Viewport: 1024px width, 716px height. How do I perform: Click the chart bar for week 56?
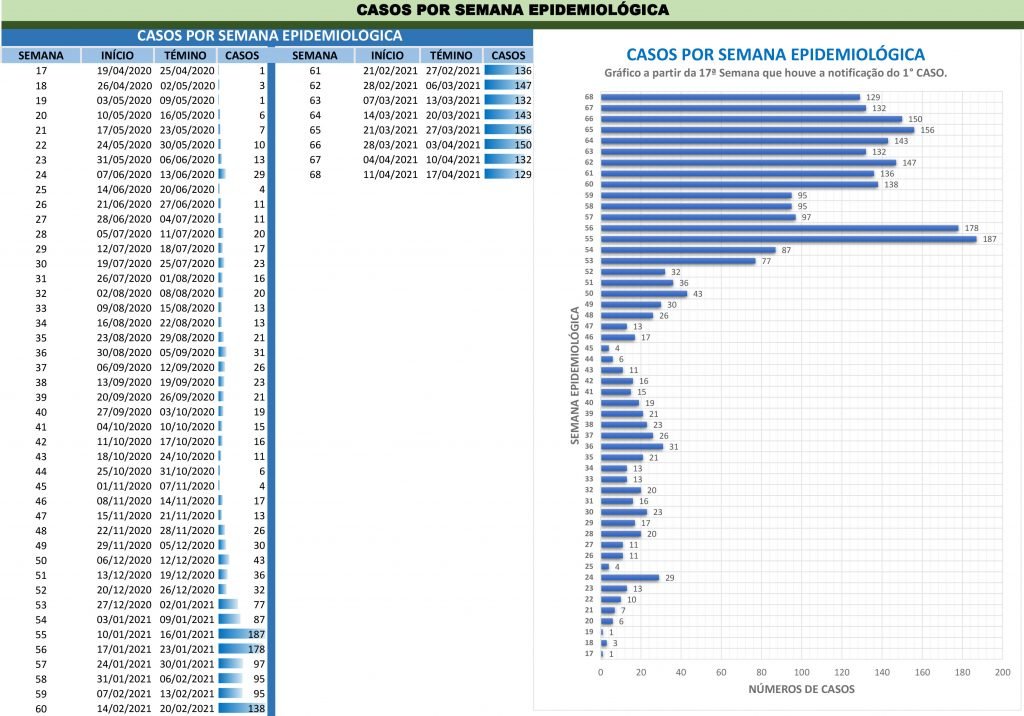(779, 228)
